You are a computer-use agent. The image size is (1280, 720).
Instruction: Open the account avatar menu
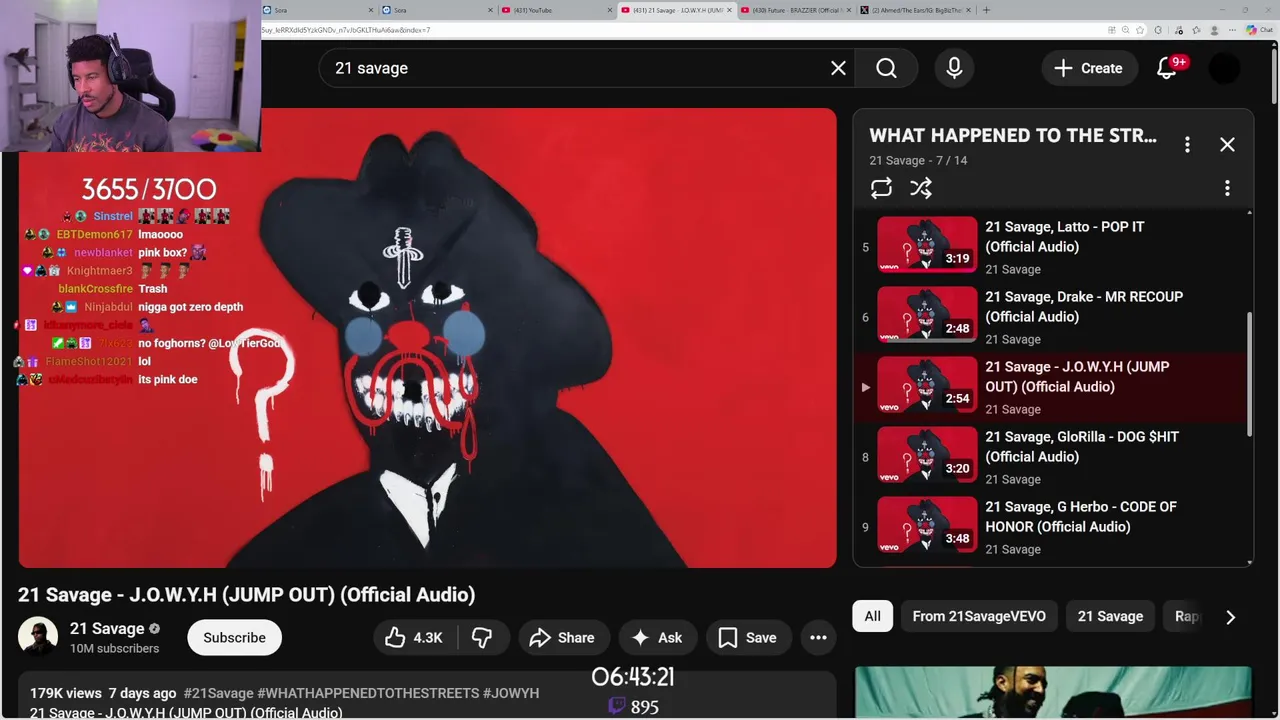point(1225,68)
